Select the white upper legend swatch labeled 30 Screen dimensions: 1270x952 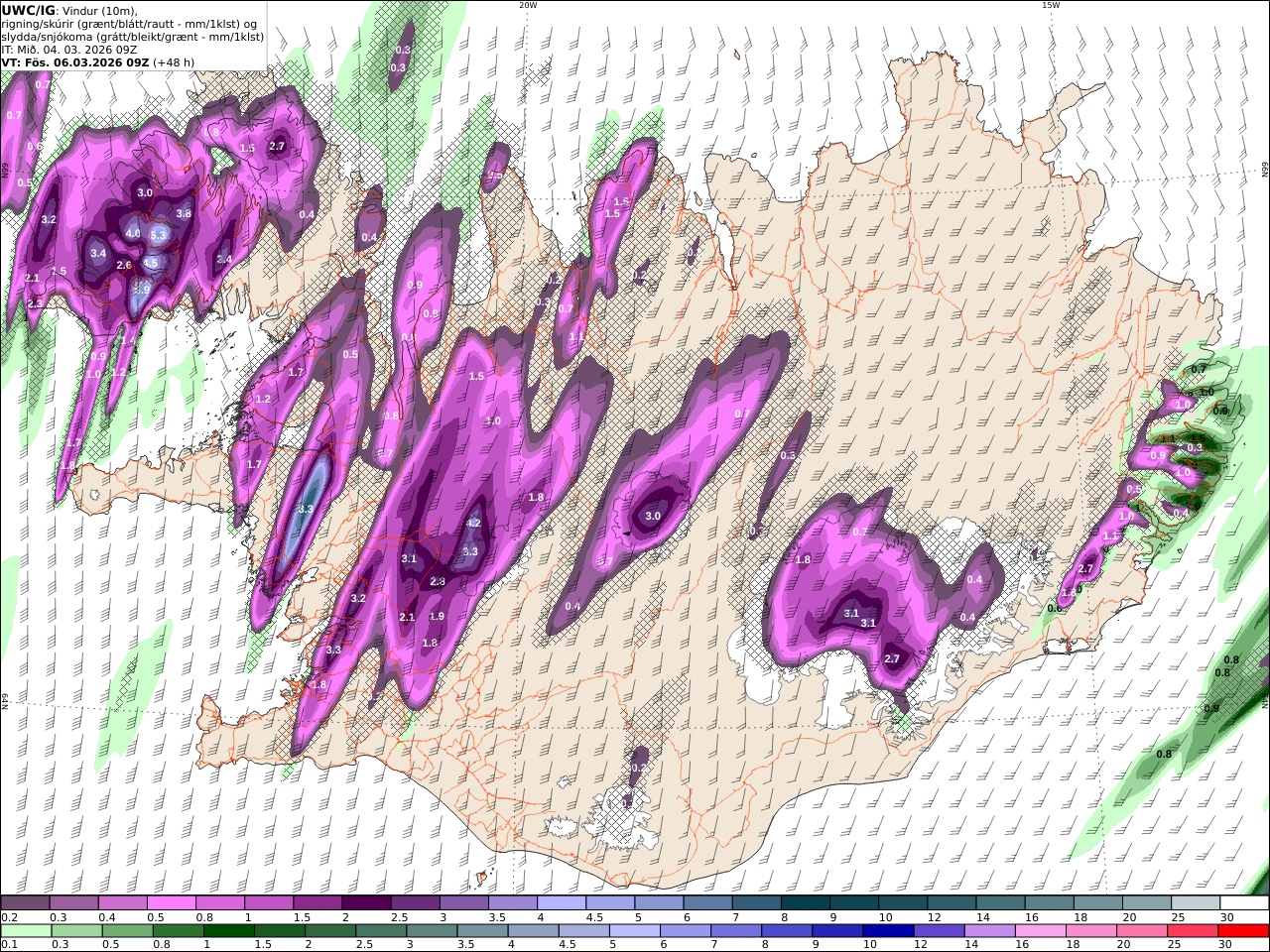[x=1245, y=903]
